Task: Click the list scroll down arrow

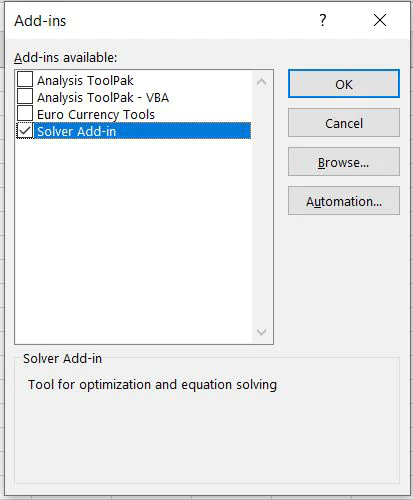Action: coord(261,332)
